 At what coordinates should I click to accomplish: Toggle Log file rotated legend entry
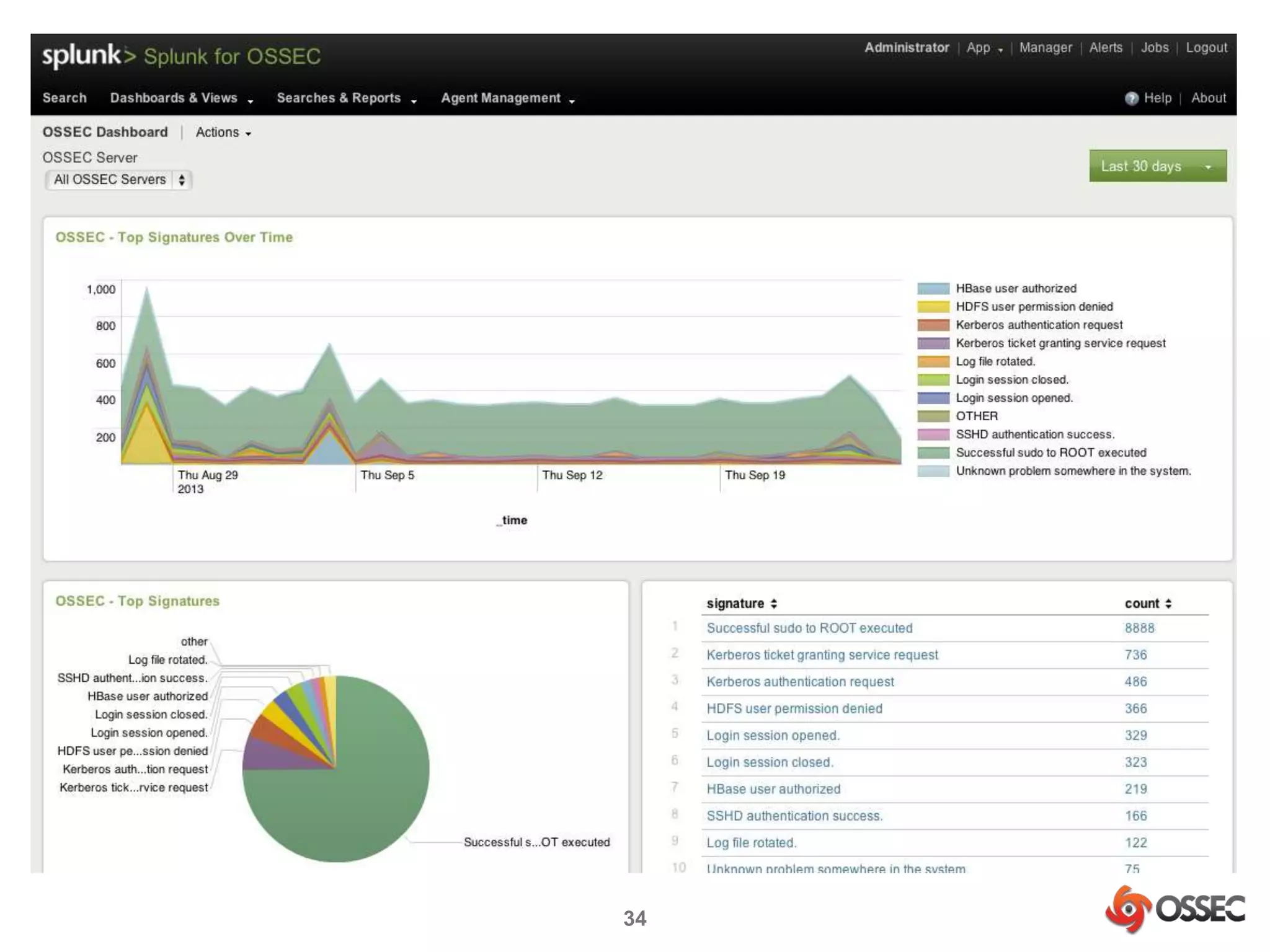pyautogui.click(x=995, y=361)
